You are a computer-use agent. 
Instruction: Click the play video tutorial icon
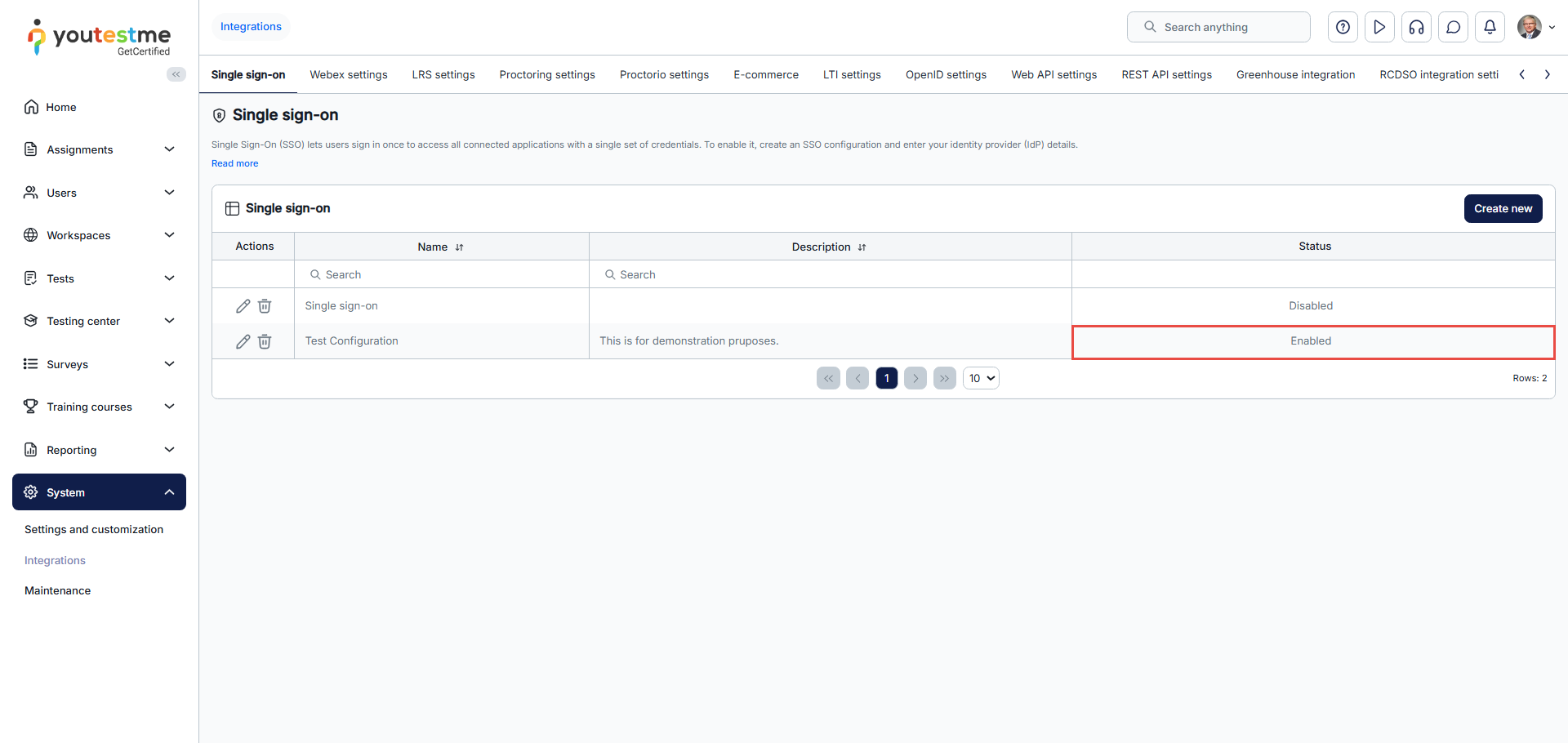1379,27
